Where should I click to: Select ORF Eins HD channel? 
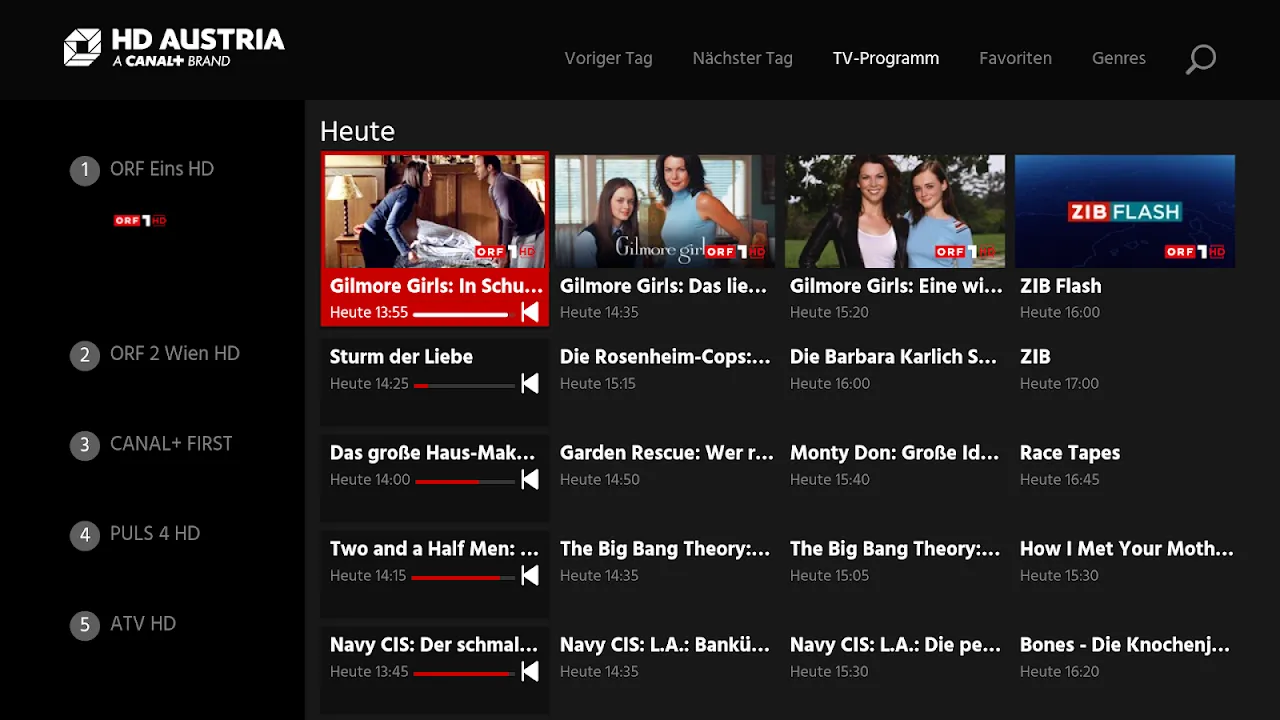[x=162, y=169]
